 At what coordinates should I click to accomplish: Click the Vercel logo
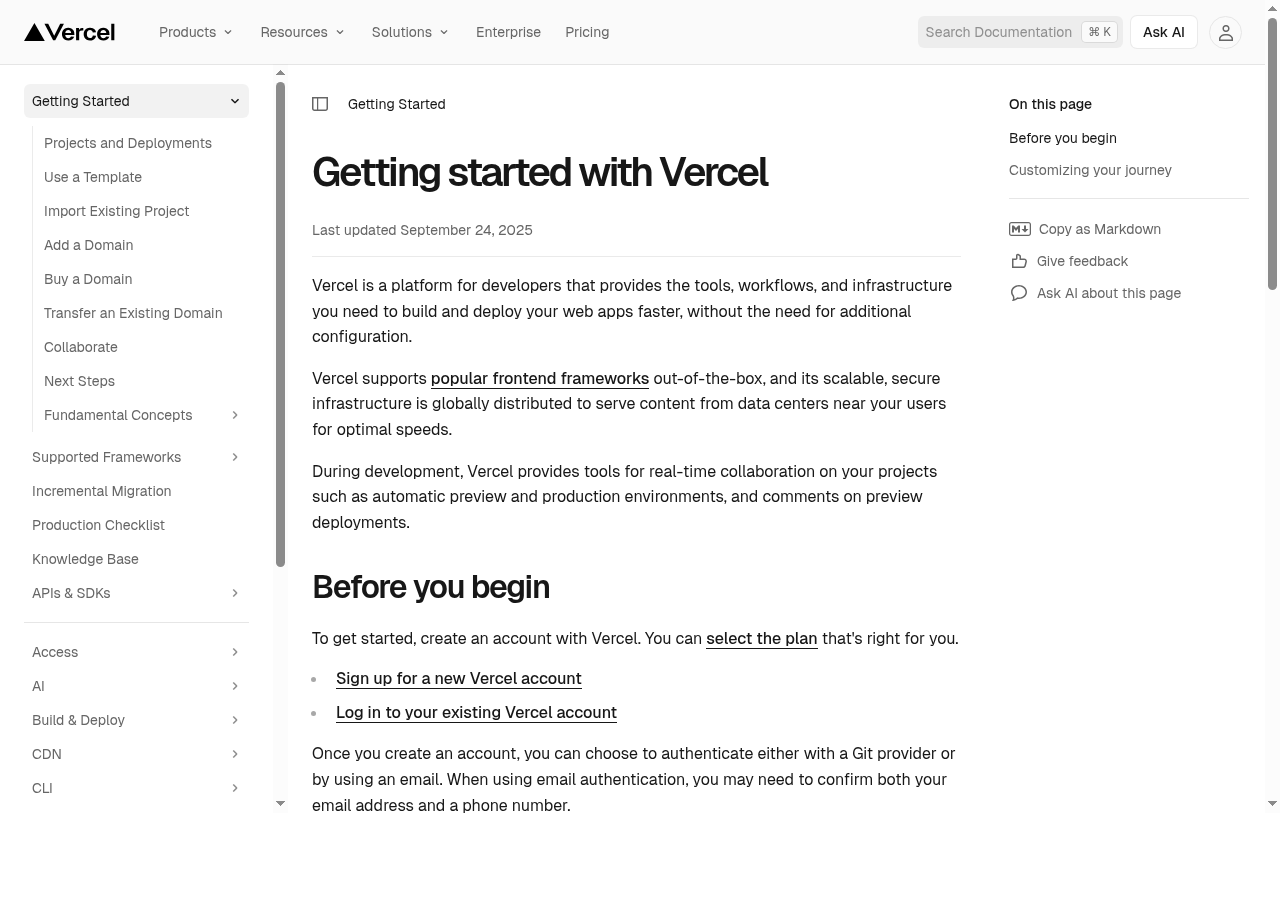point(68,32)
